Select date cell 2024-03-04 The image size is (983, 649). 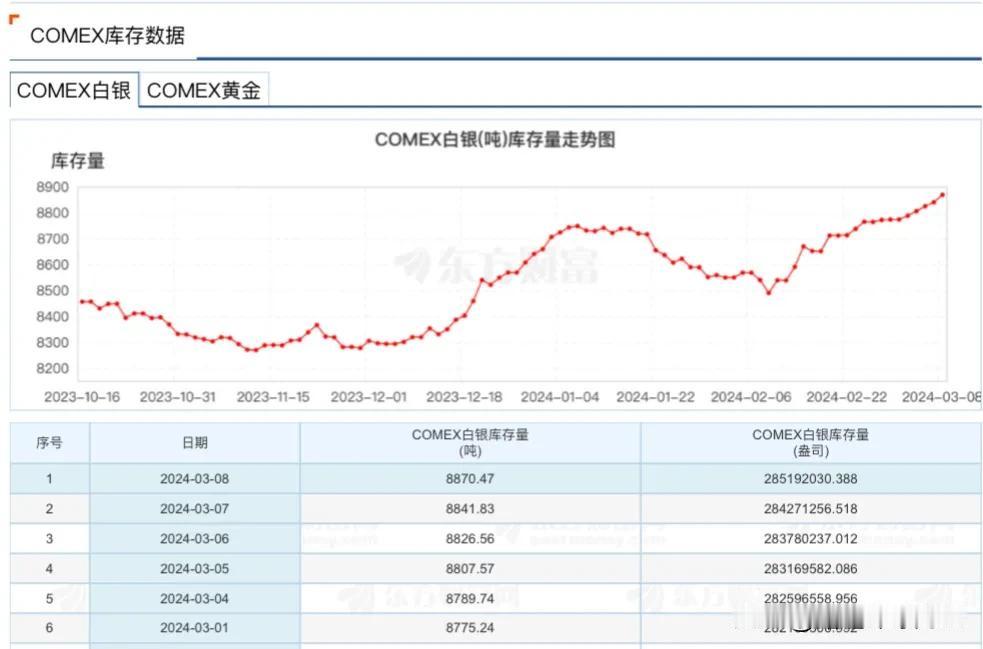click(x=195, y=599)
